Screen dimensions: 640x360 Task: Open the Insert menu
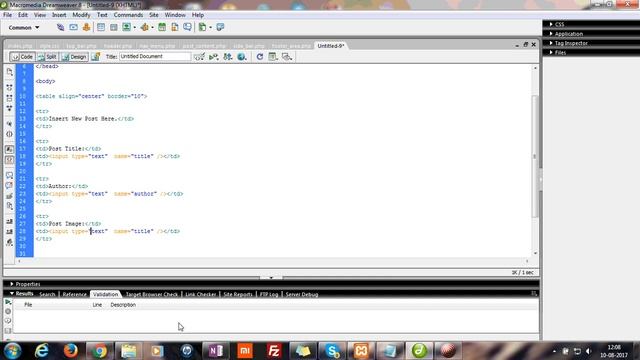pos(59,15)
